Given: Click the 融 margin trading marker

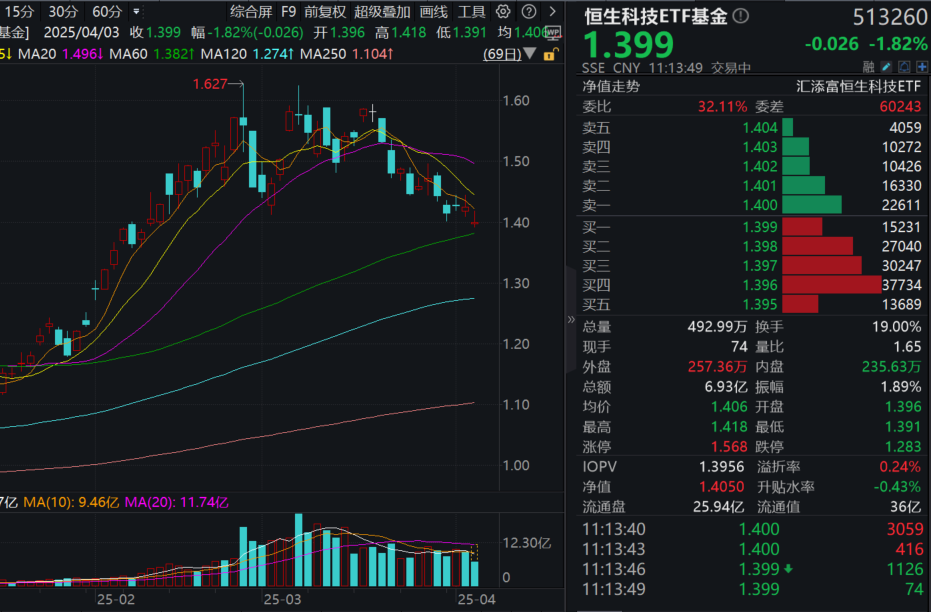Looking at the screenshot, I should tap(869, 66).
